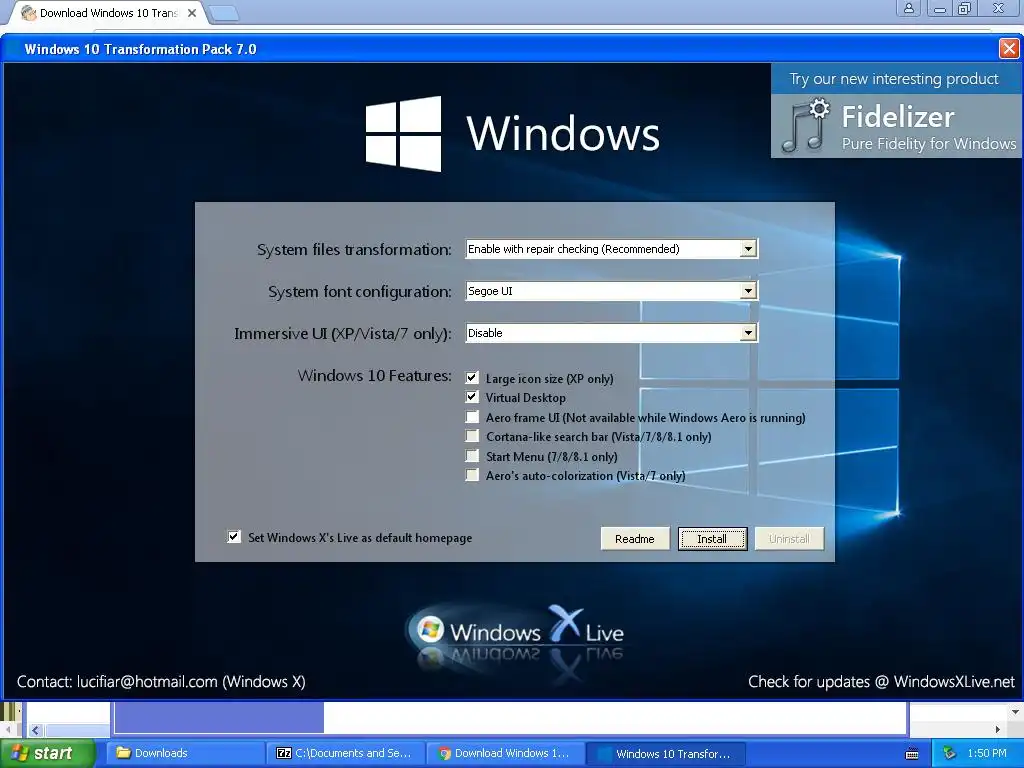This screenshot has height=768, width=1024.
Task: Click the greyed-out Uninstall button
Action: point(790,539)
